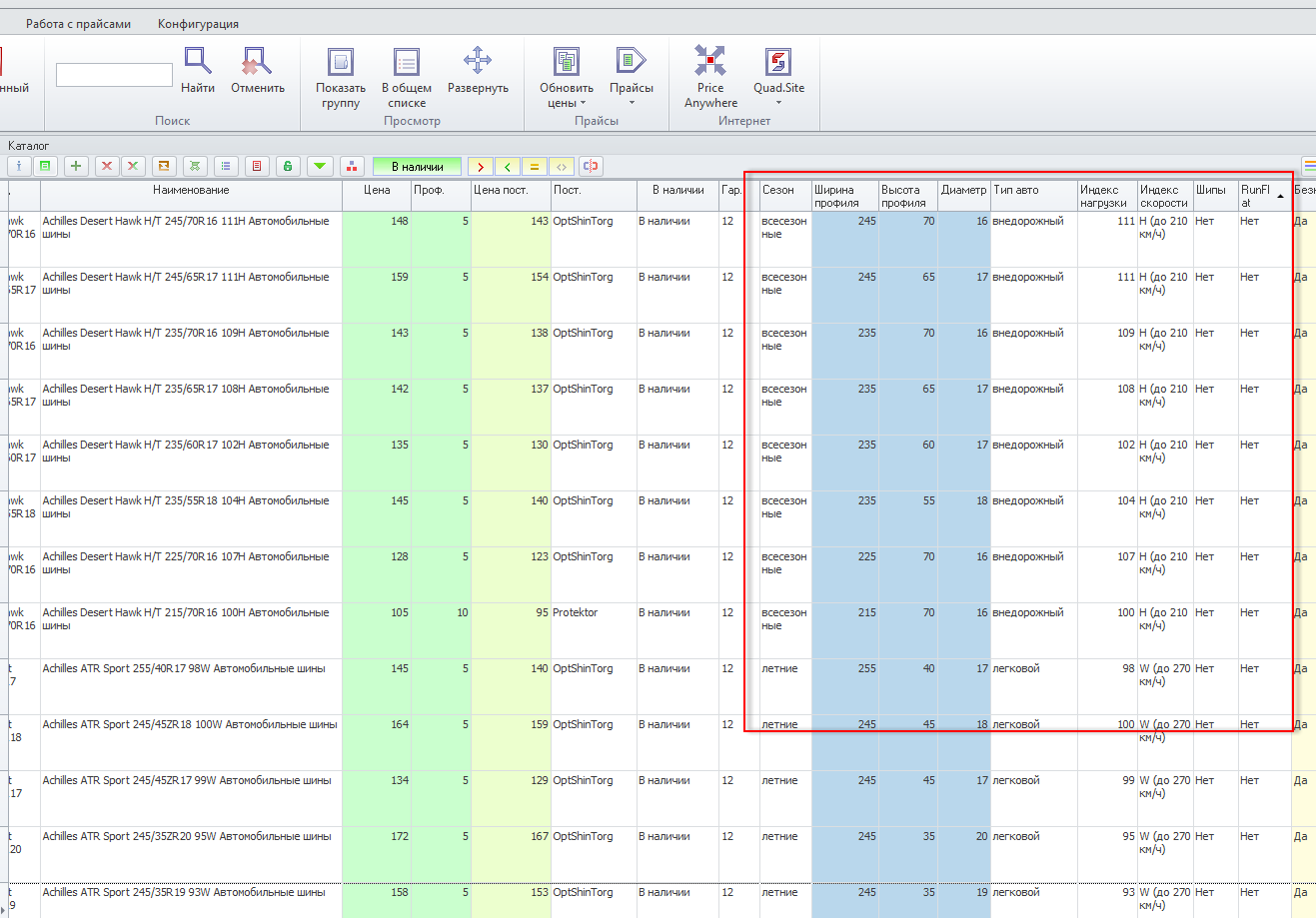Click the green plus add icon
Screen dimensions: 1316x918
76,166
